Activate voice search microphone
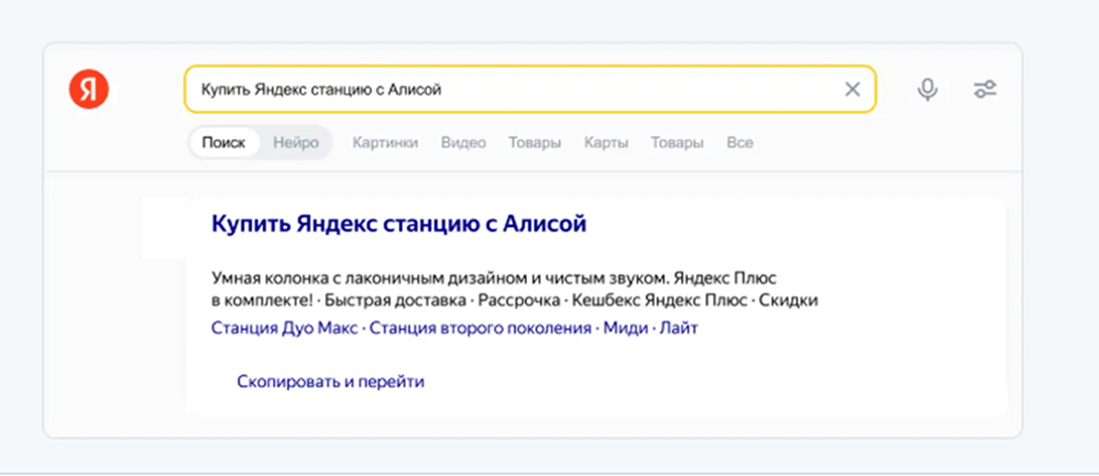Viewport: 1099px width, 476px height. (928, 90)
